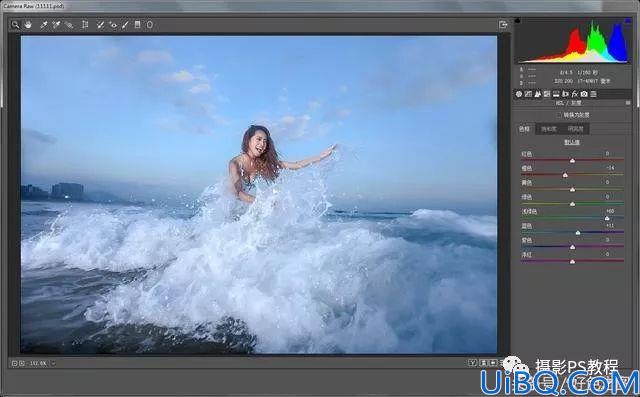Activate the Adjustment Brush tool

125,25
